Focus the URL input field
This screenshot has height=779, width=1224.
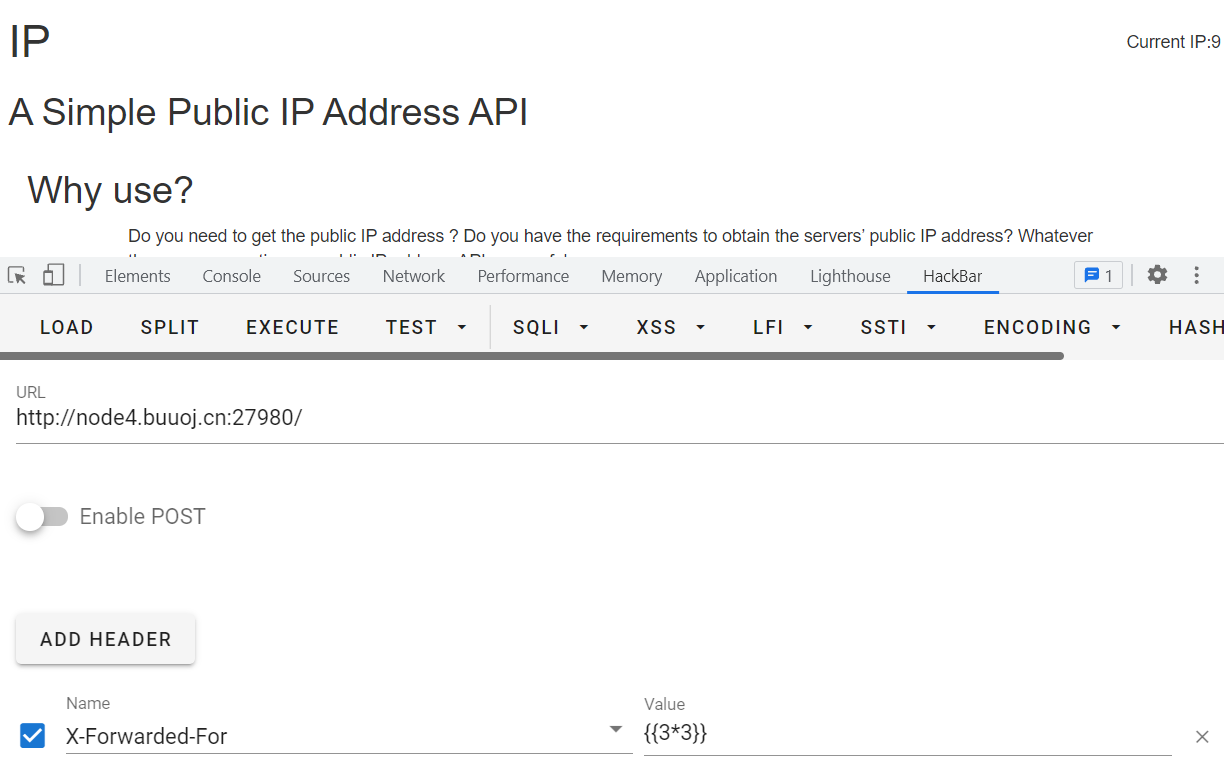click(620, 418)
